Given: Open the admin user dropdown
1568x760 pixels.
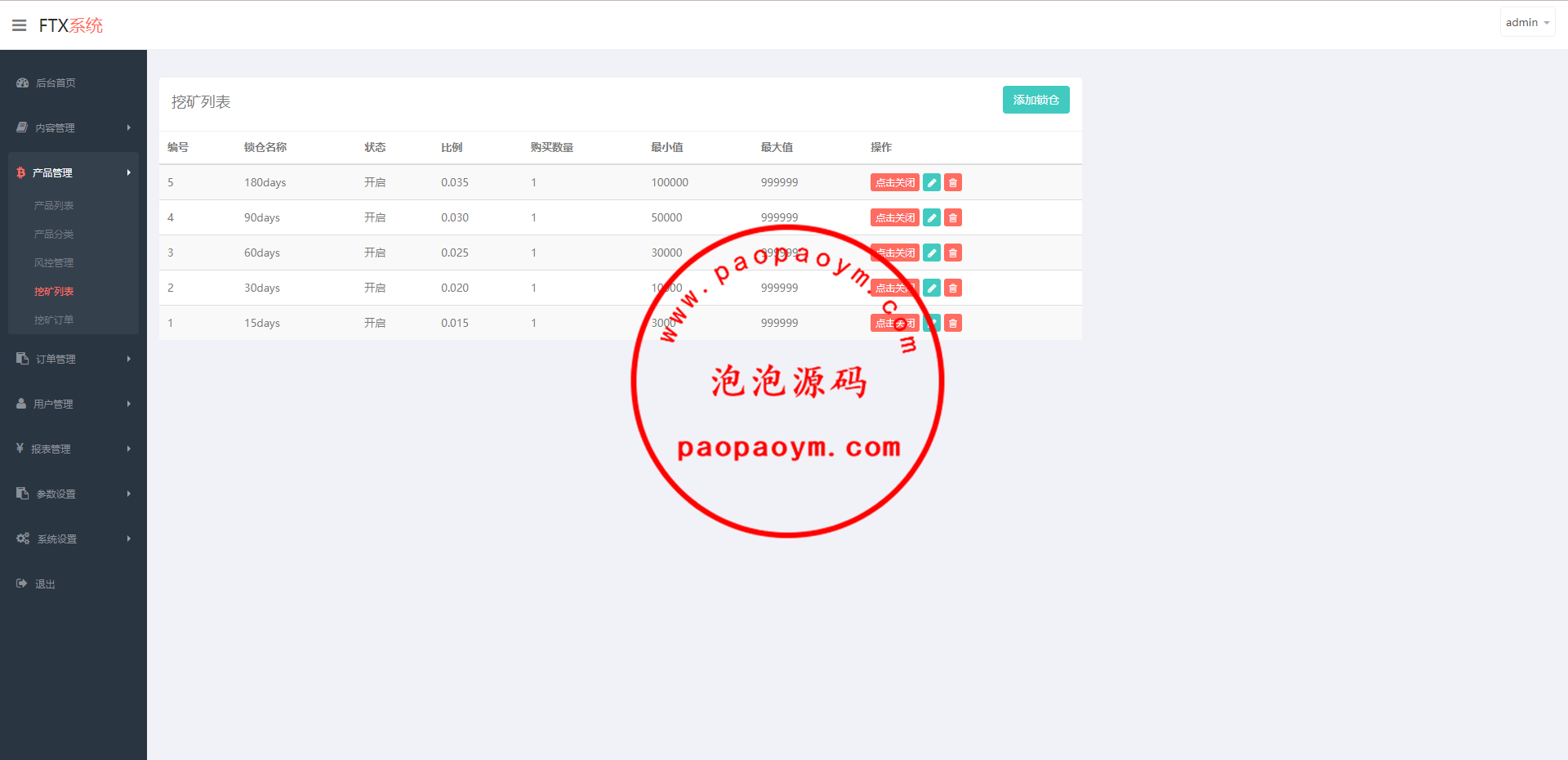Looking at the screenshot, I should click(x=1527, y=22).
